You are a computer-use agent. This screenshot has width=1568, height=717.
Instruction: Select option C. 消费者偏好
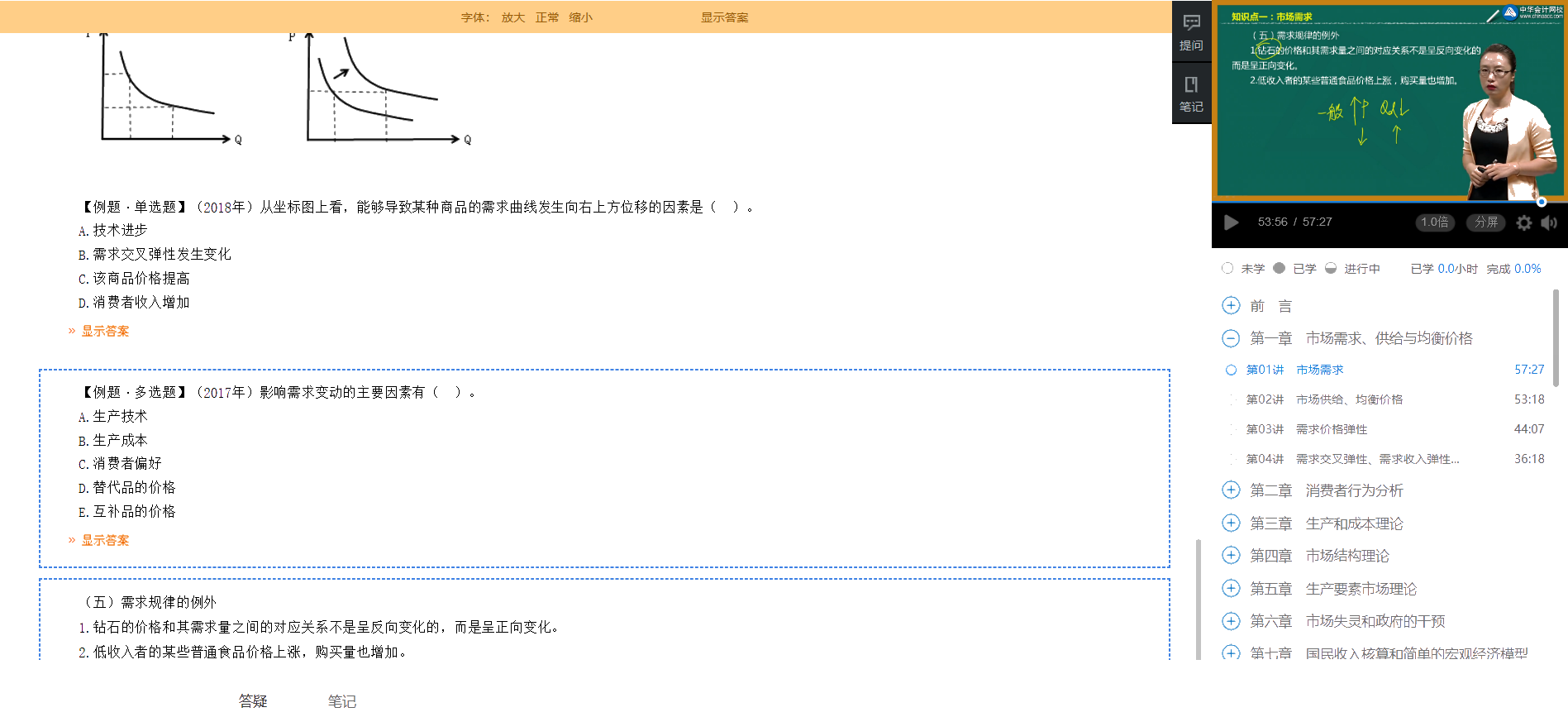pyautogui.click(x=120, y=463)
